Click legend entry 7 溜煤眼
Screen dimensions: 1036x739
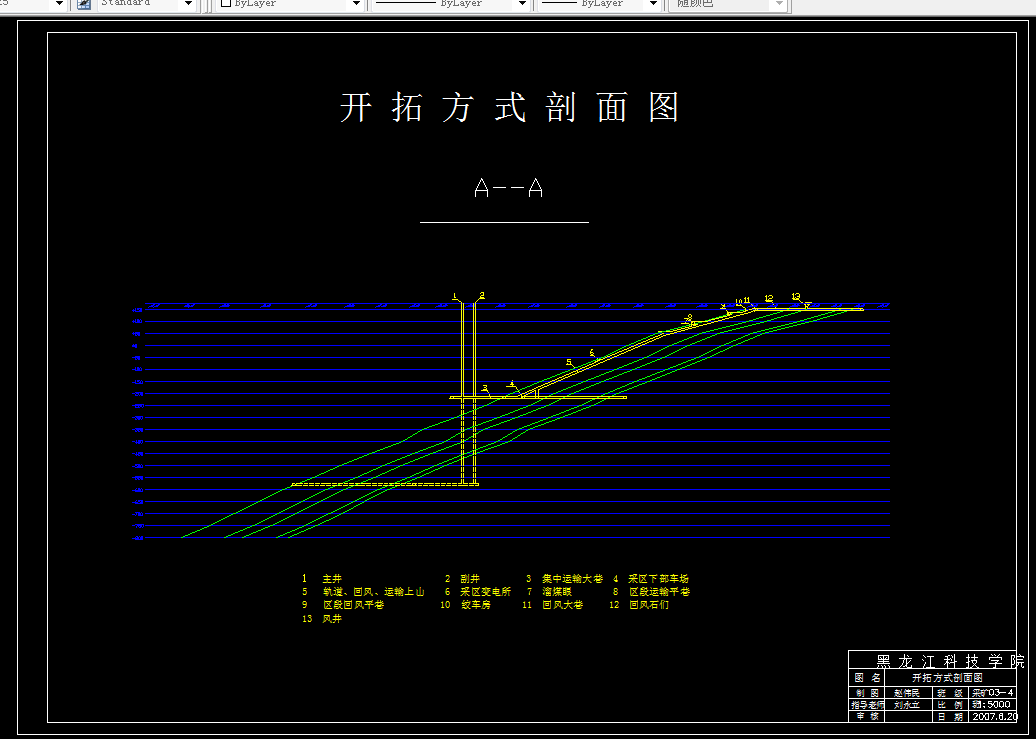tap(549, 592)
